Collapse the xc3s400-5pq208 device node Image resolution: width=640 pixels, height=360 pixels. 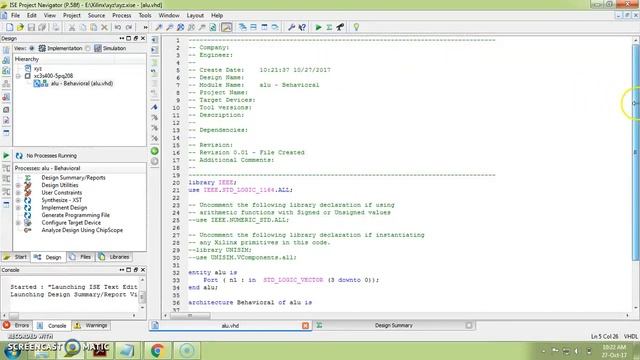(18, 76)
